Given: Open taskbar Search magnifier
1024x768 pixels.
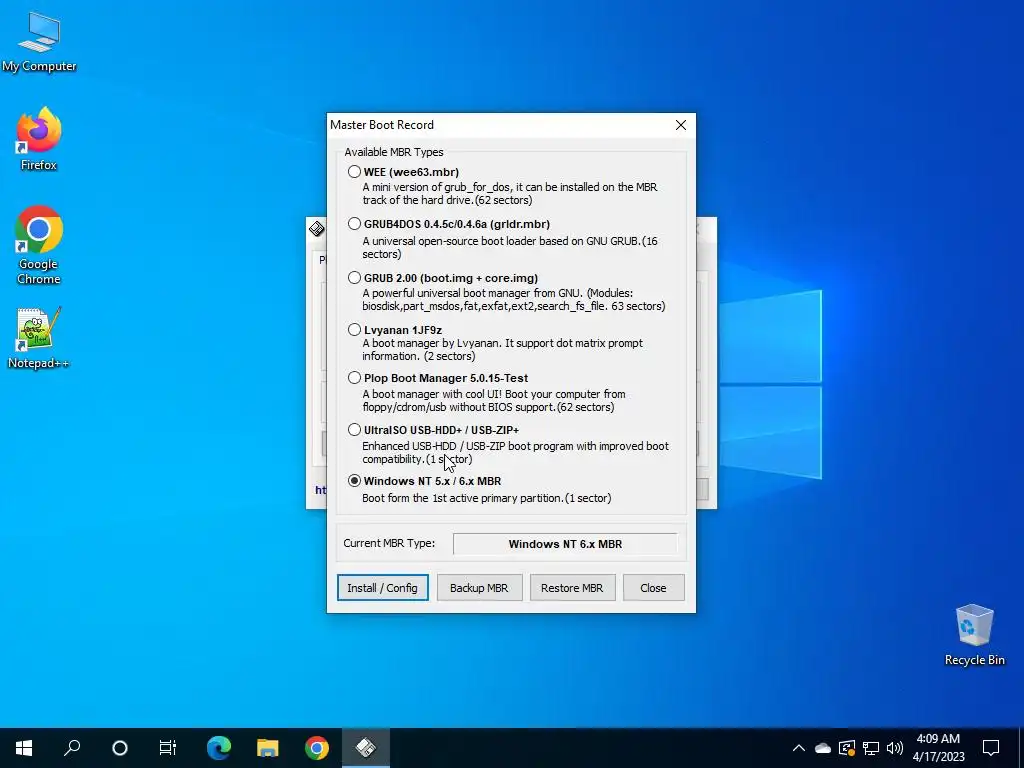Looking at the screenshot, I should [x=72, y=748].
